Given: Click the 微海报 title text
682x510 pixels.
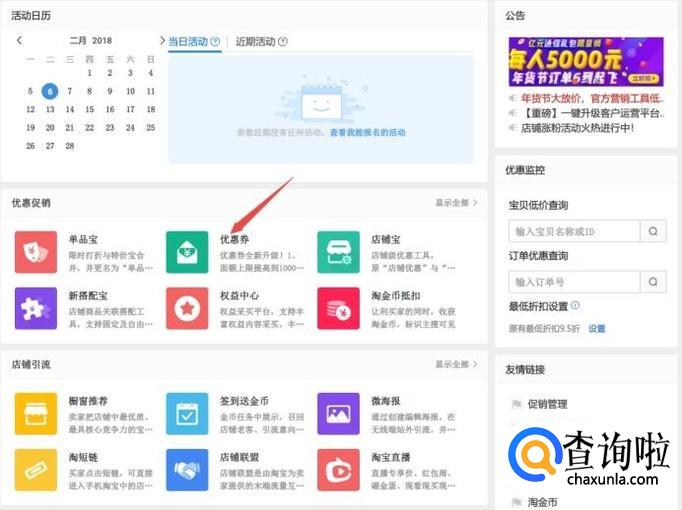Looking at the screenshot, I should click(386, 401).
